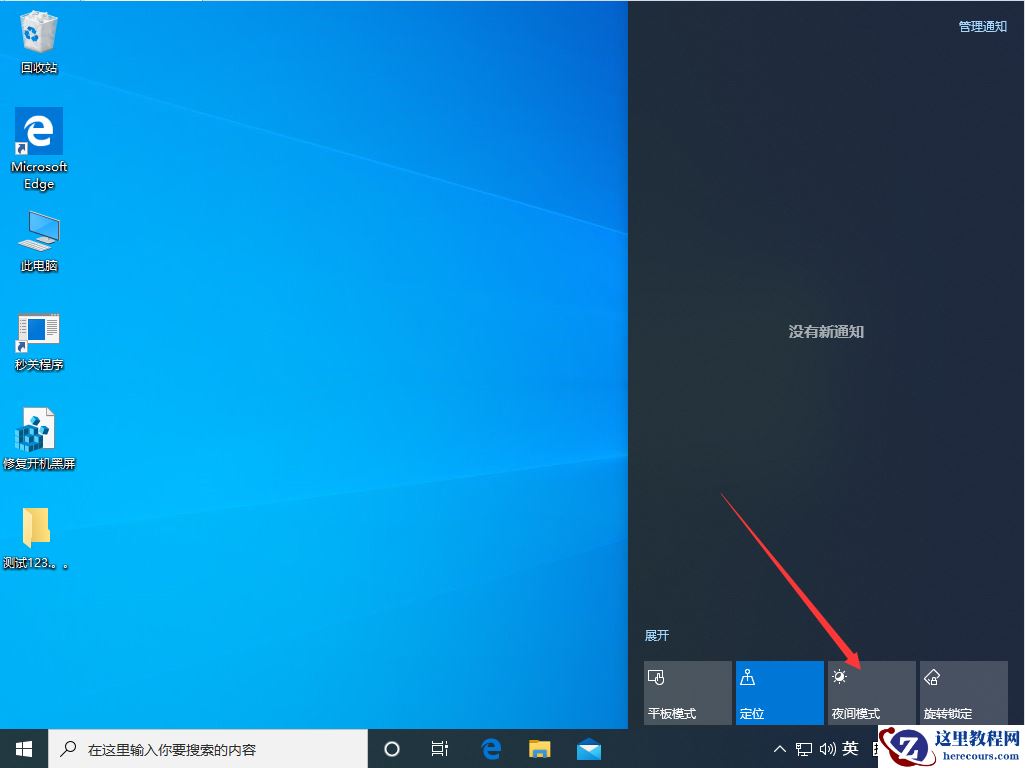Viewport: 1025px width, 768px height.
Task: Open 管理通知 settings link
Action: (981, 27)
